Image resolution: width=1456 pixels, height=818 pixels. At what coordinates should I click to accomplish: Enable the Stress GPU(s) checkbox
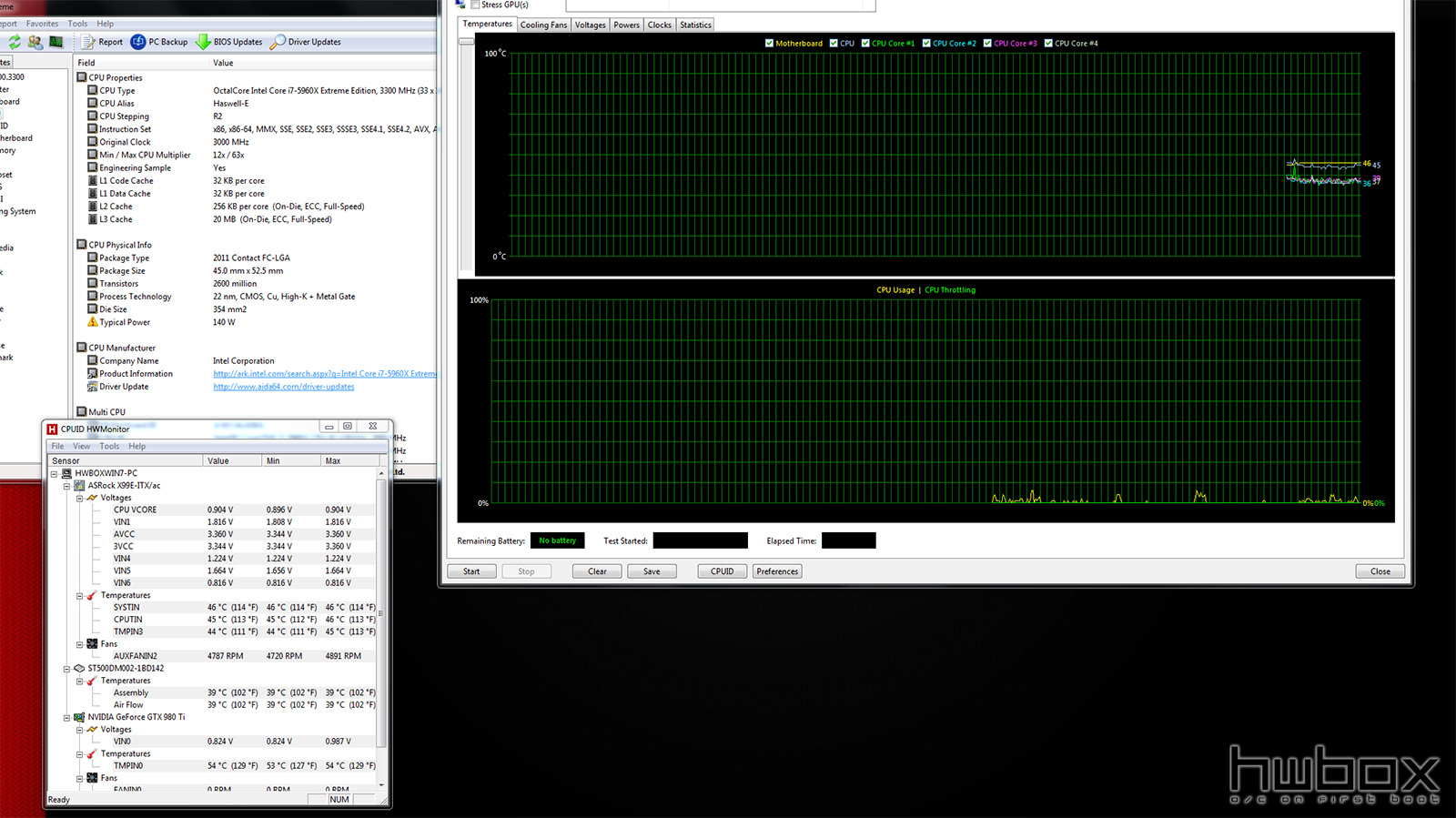click(475, 5)
